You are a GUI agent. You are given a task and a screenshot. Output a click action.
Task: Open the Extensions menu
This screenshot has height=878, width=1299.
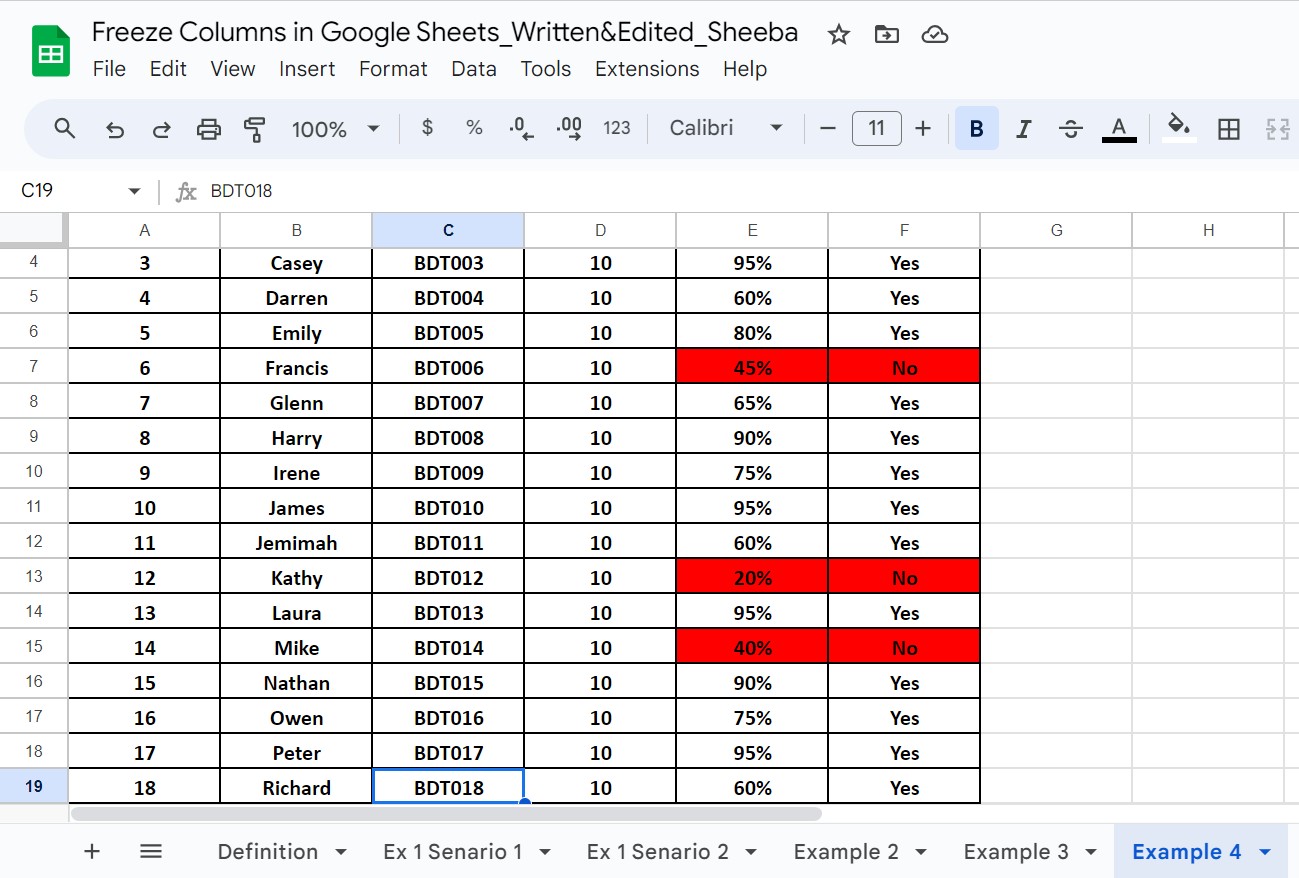[x=646, y=69]
